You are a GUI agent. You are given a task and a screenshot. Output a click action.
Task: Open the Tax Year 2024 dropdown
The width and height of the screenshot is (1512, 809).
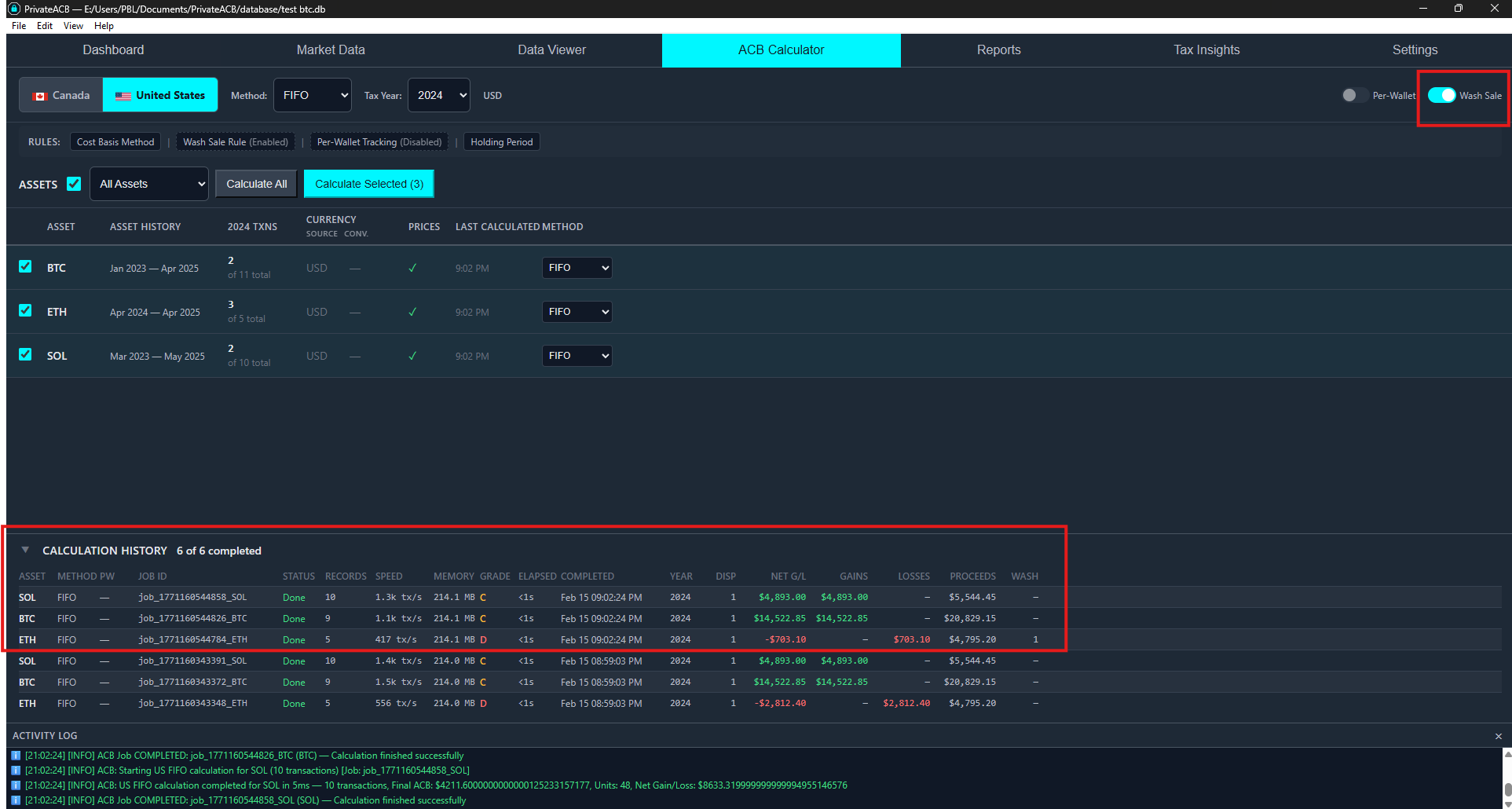click(438, 95)
